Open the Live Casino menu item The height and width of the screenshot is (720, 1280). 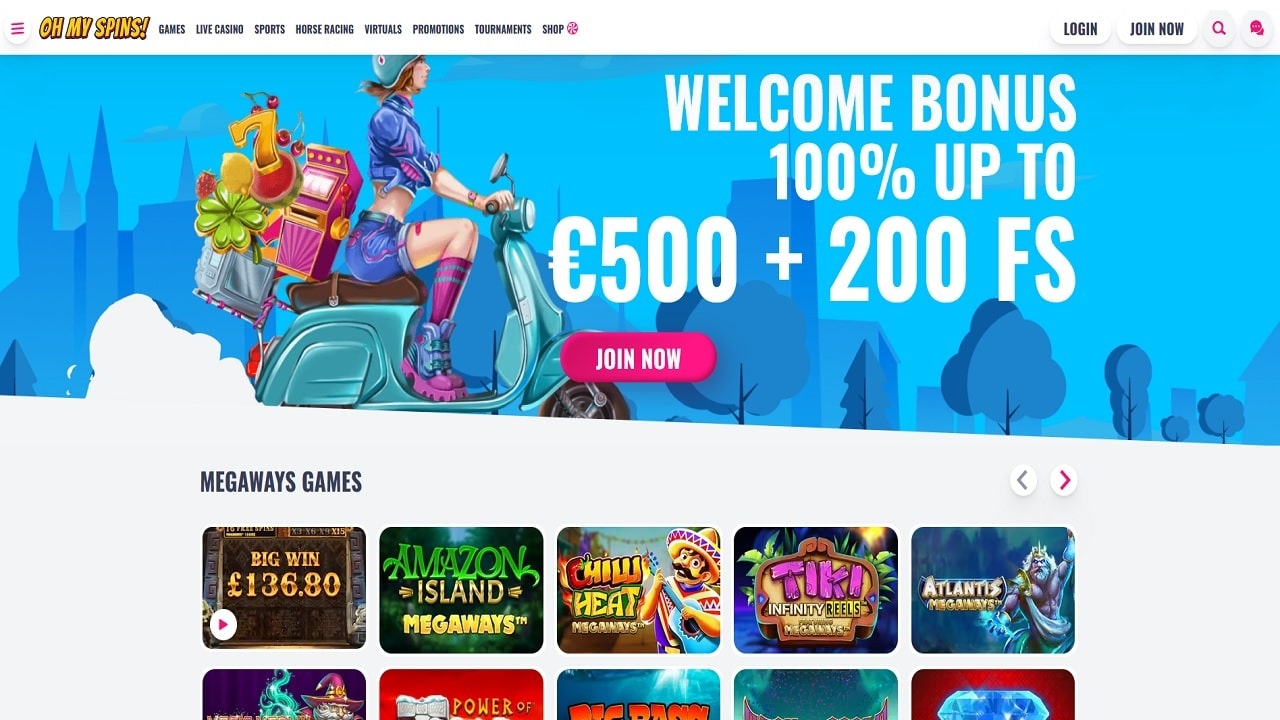220,29
